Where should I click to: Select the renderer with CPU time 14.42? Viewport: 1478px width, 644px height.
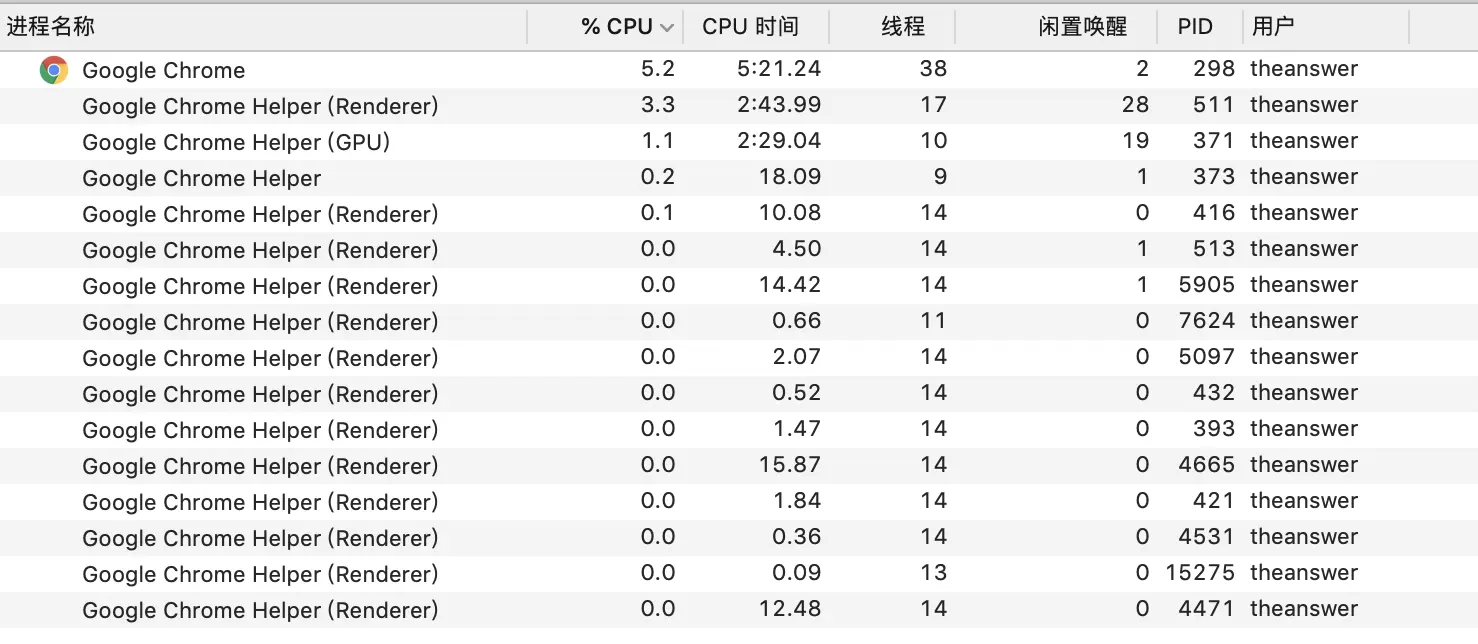[260, 285]
